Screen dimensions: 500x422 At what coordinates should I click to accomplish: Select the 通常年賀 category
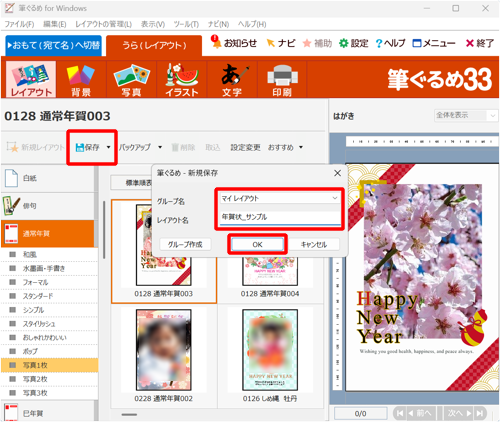[48, 233]
